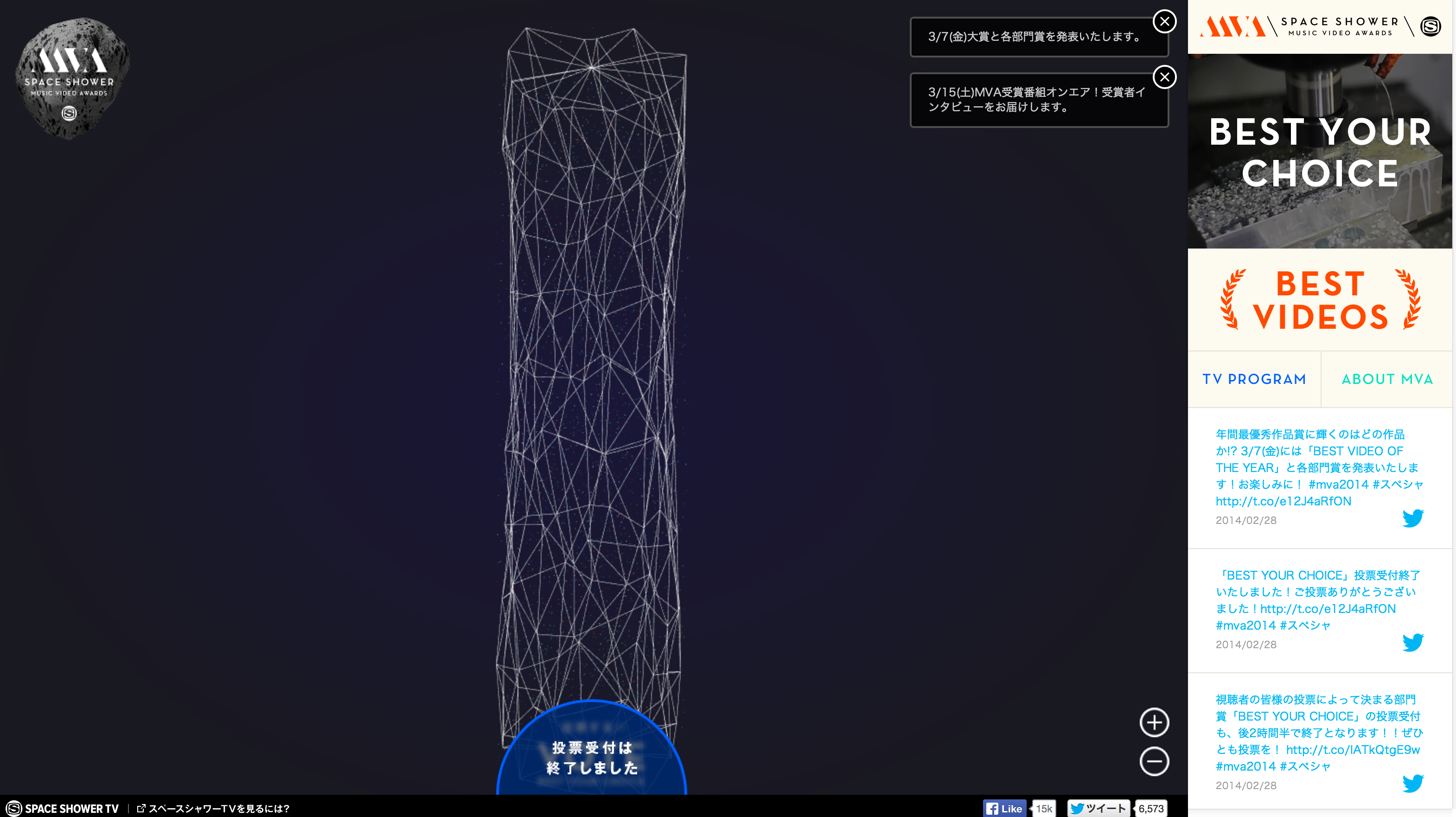Close the 3/15 MVA broadcast notification
This screenshot has height=817, width=1456.
1164,77
